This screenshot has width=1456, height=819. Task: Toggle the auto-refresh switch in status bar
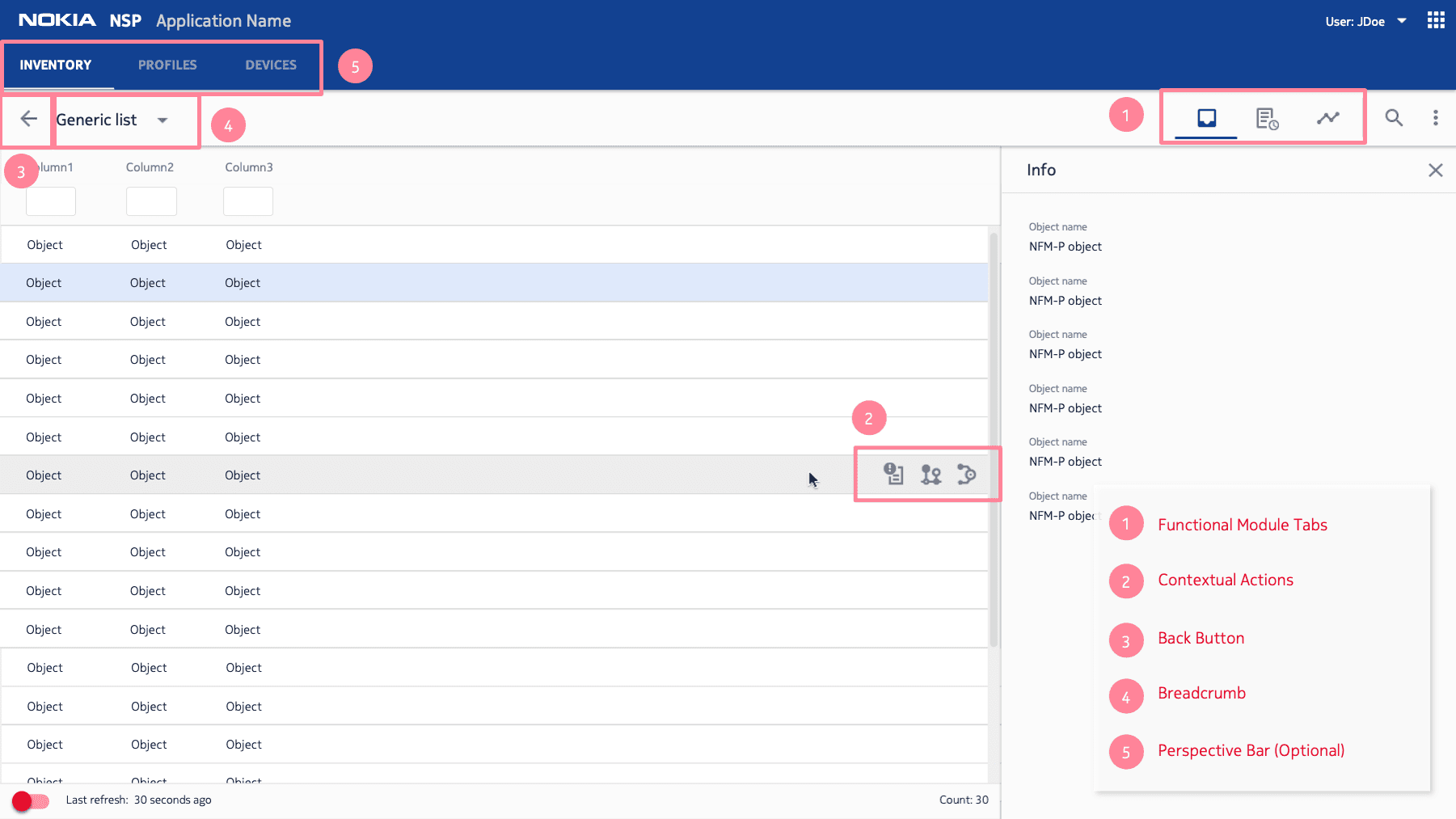coord(30,801)
